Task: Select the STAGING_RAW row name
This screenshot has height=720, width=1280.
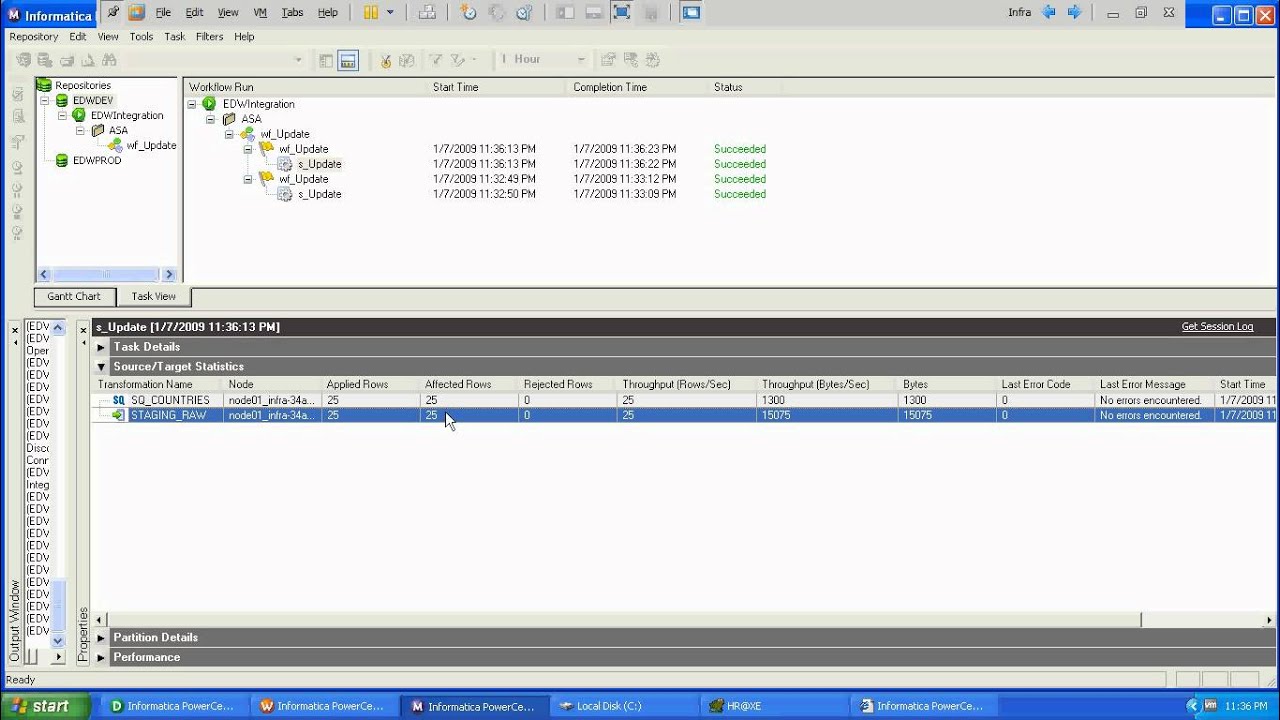Action: (x=168, y=415)
